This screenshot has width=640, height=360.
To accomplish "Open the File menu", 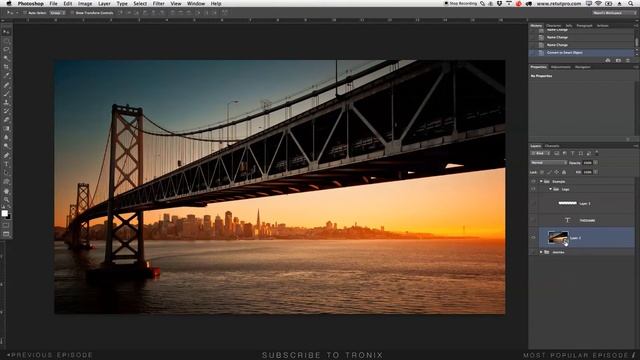I will pyautogui.click(x=53, y=3).
